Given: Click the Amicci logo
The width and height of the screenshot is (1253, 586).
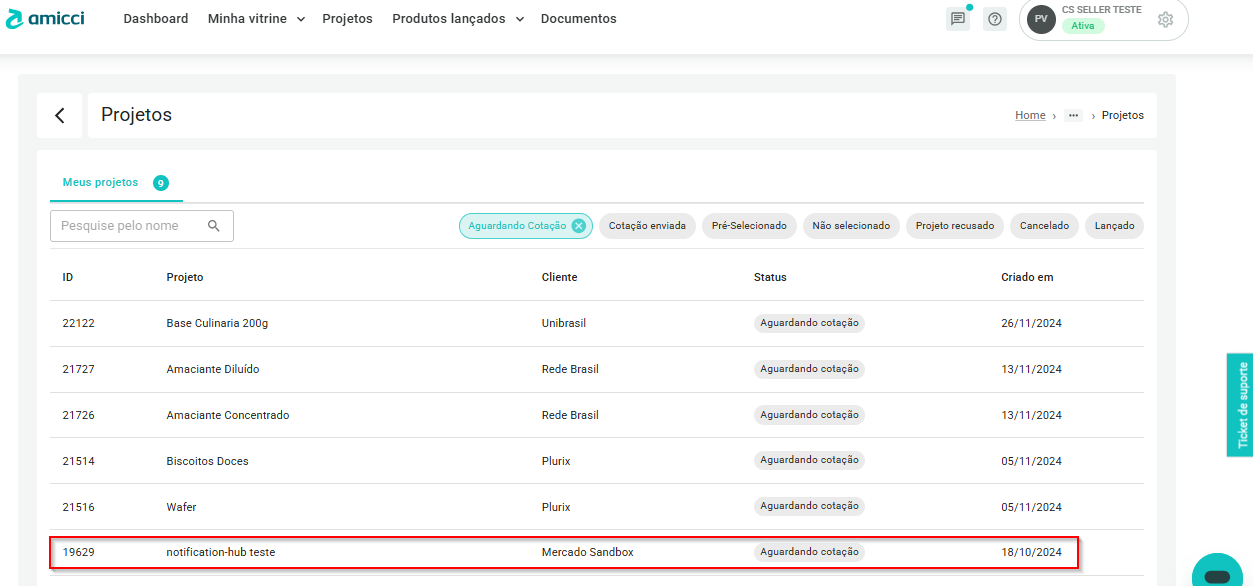Looking at the screenshot, I should 45,19.
